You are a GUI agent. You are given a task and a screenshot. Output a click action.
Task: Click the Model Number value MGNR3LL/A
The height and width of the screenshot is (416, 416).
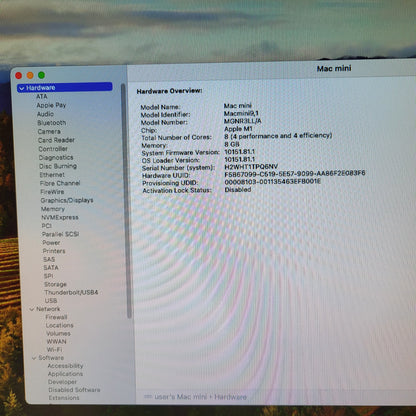pos(243,121)
